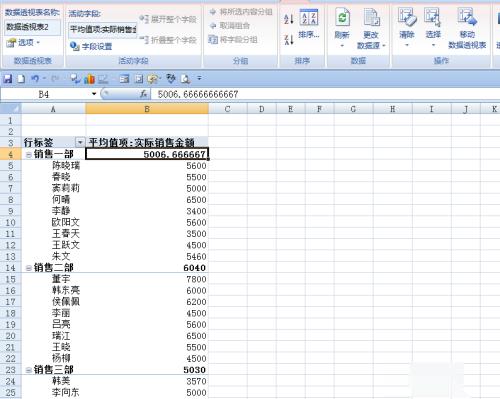Click the column chart icon in quick toolbar

[x=89, y=79]
